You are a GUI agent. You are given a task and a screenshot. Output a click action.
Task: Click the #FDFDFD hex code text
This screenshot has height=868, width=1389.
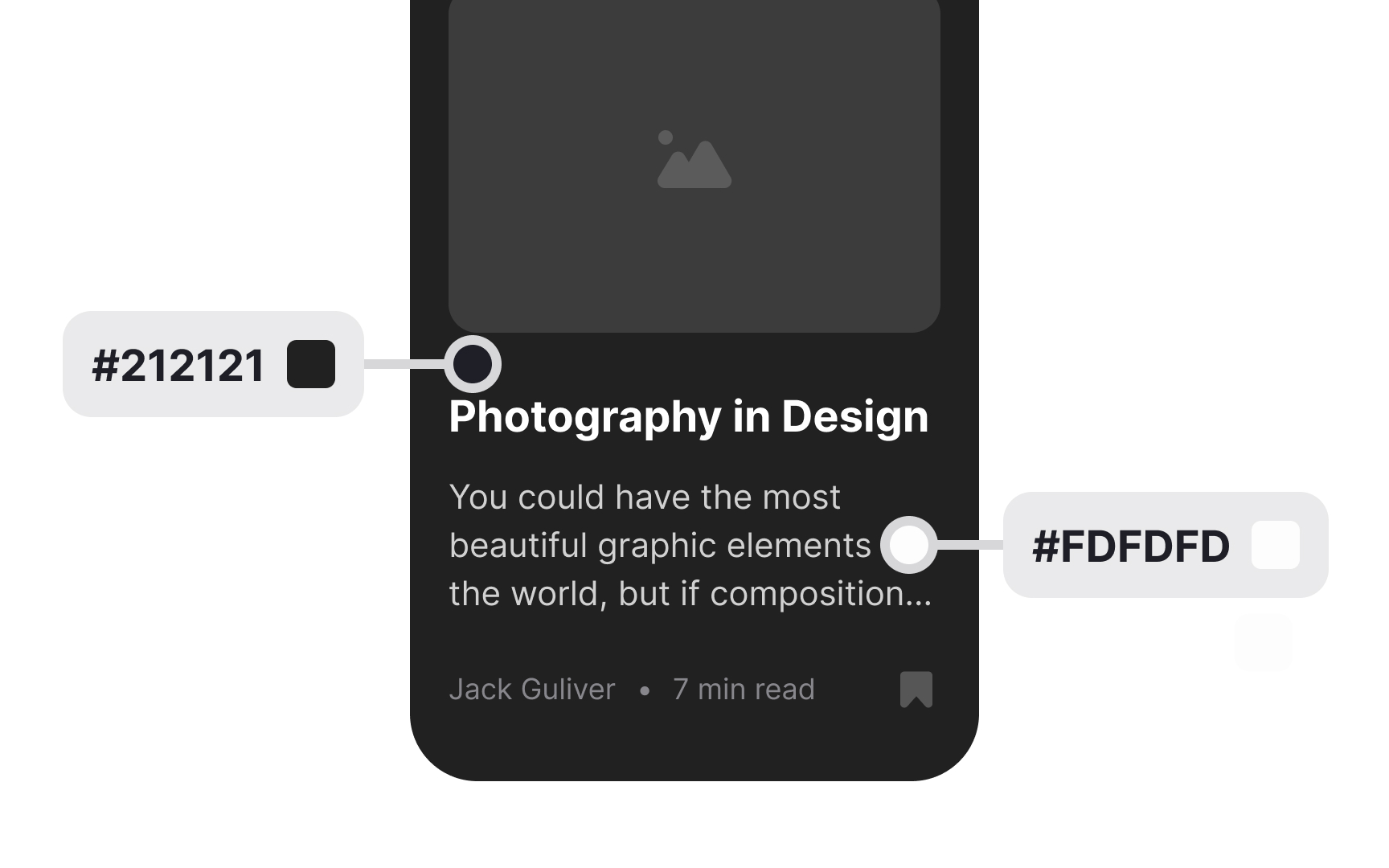[x=1131, y=547]
